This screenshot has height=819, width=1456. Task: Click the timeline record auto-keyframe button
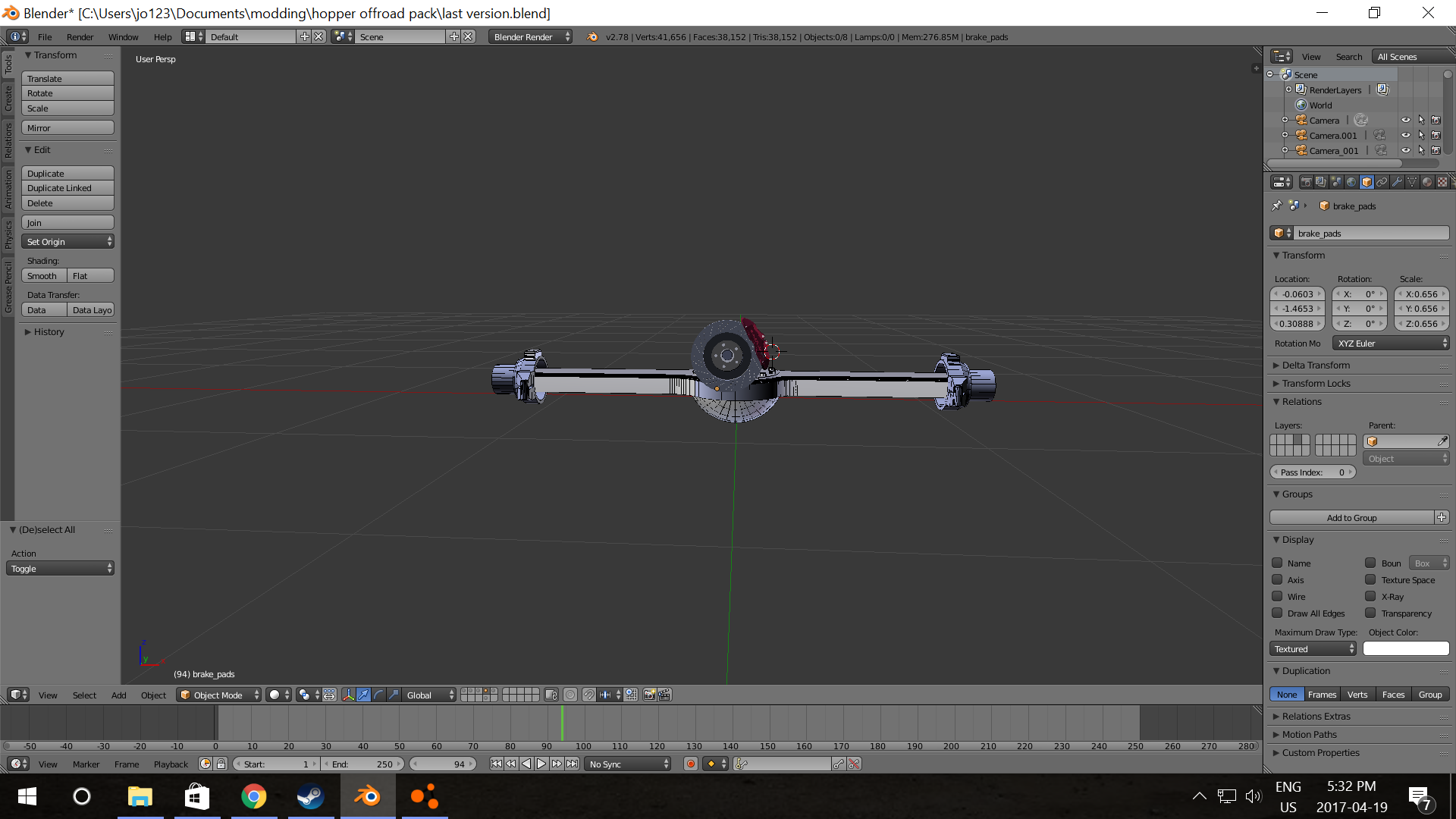pos(691,764)
